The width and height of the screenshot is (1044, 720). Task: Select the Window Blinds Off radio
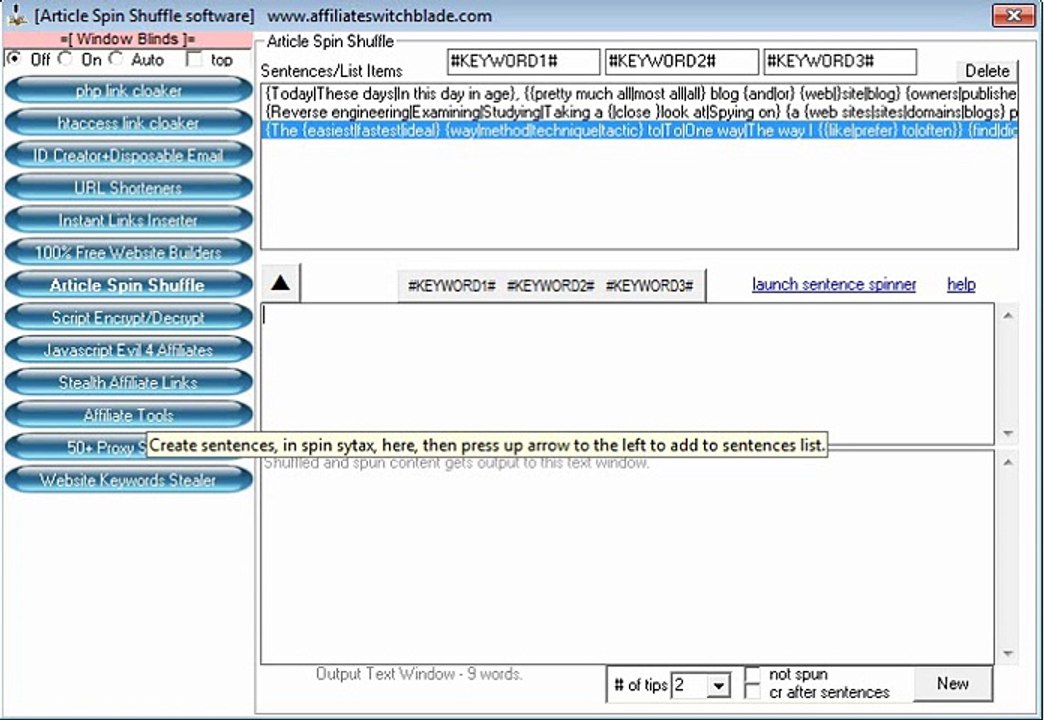coord(13,59)
